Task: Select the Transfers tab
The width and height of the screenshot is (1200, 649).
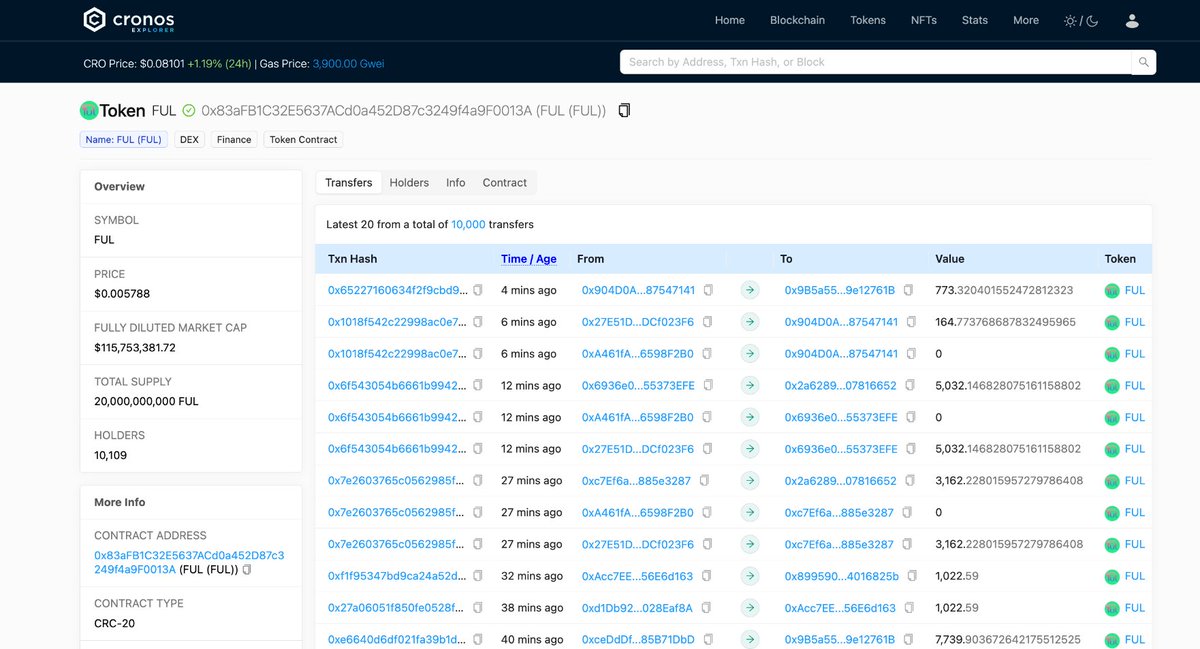Action: 348,182
